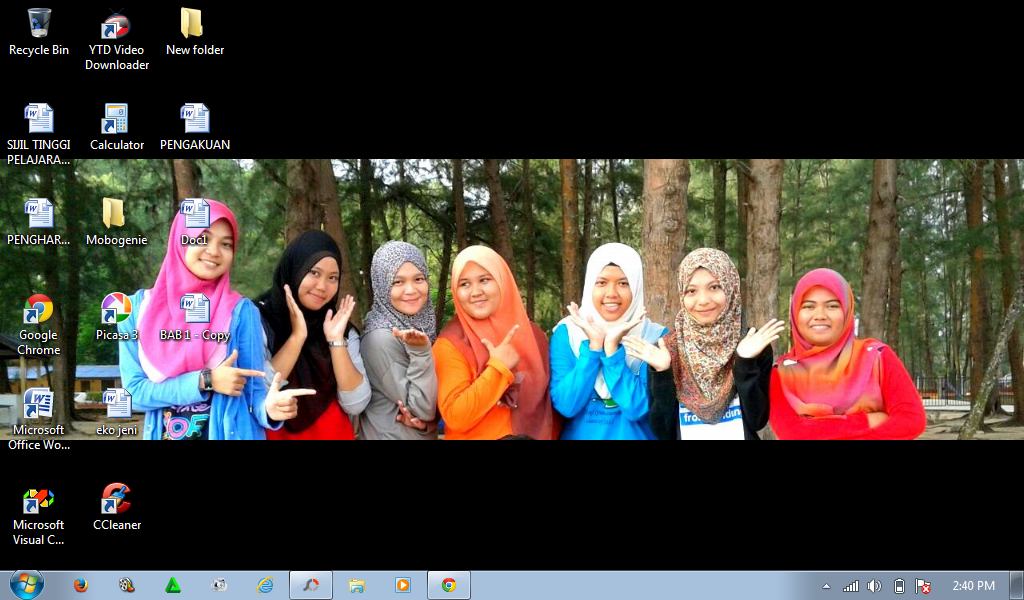Screen dimensions: 1024x600
Task: Open network signal tray icon
Action: [x=850, y=586]
